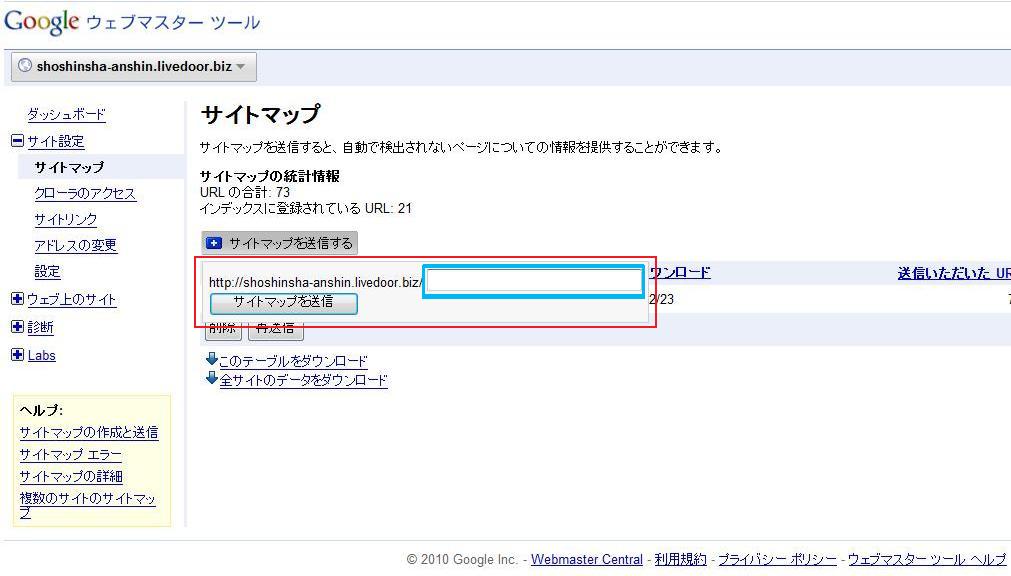Collapse the サイト設定 section via minus icon
Viewport: 1011px width, 576px height.
click(17, 140)
